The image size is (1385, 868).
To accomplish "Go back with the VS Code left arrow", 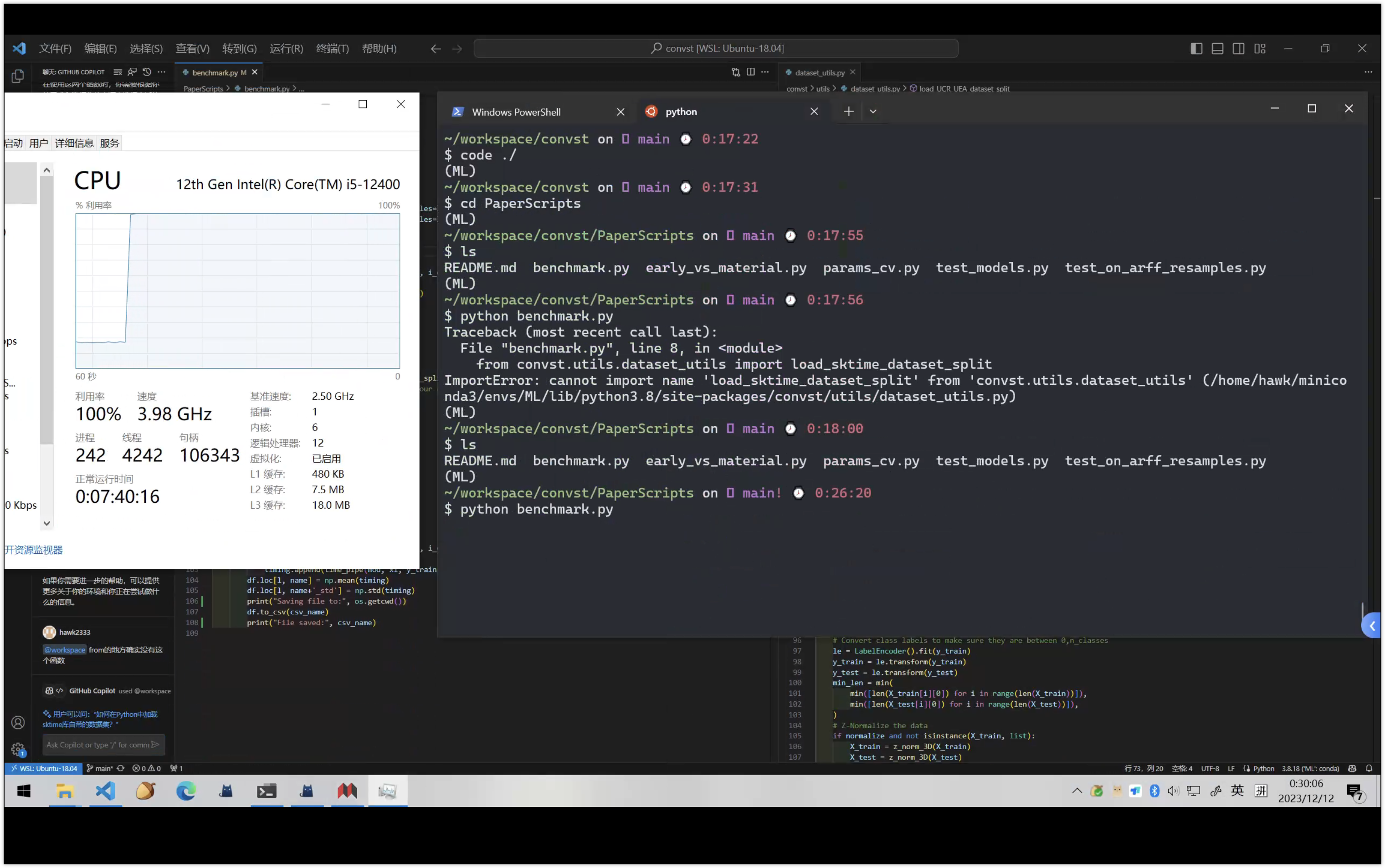I will point(436,49).
